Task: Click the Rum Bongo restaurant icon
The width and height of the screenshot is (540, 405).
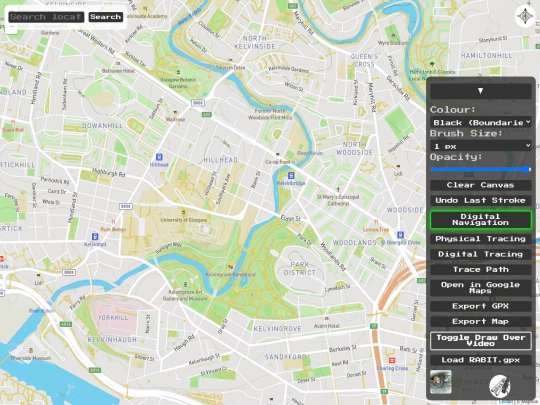Action: point(113,222)
